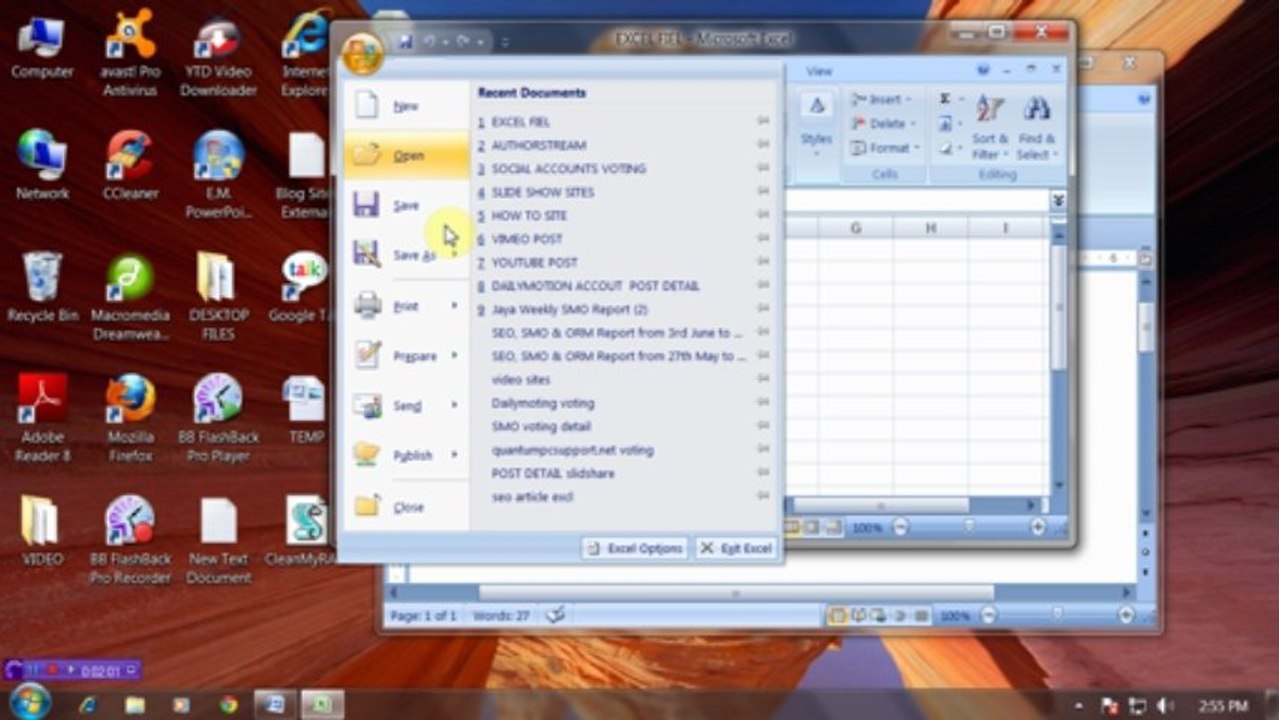Open Sort & Filter menu
This screenshot has width=1279, height=720.
click(x=990, y=127)
